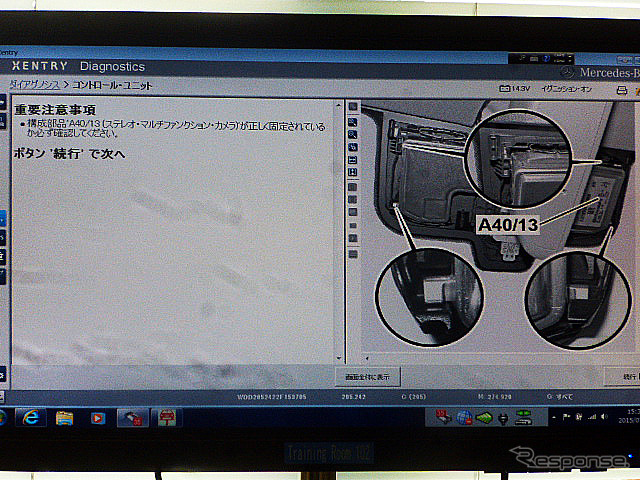Click the globe network tray icon
Image resolution: width=640 pixels, height=480 pixels.
(464, 418)
